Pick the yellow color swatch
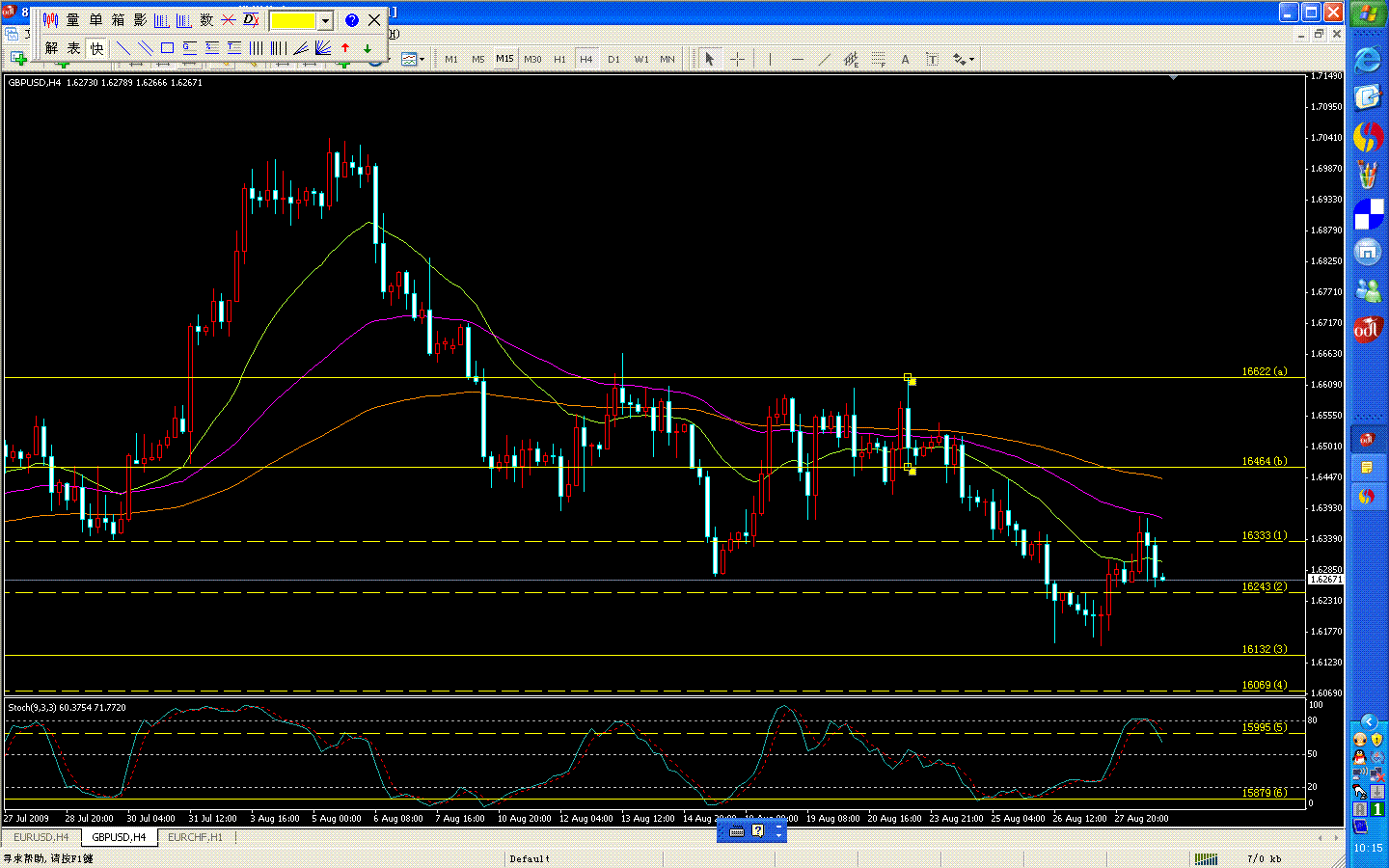The width and height of the screenshot is (1389, 868). click(x=294, y=20)
